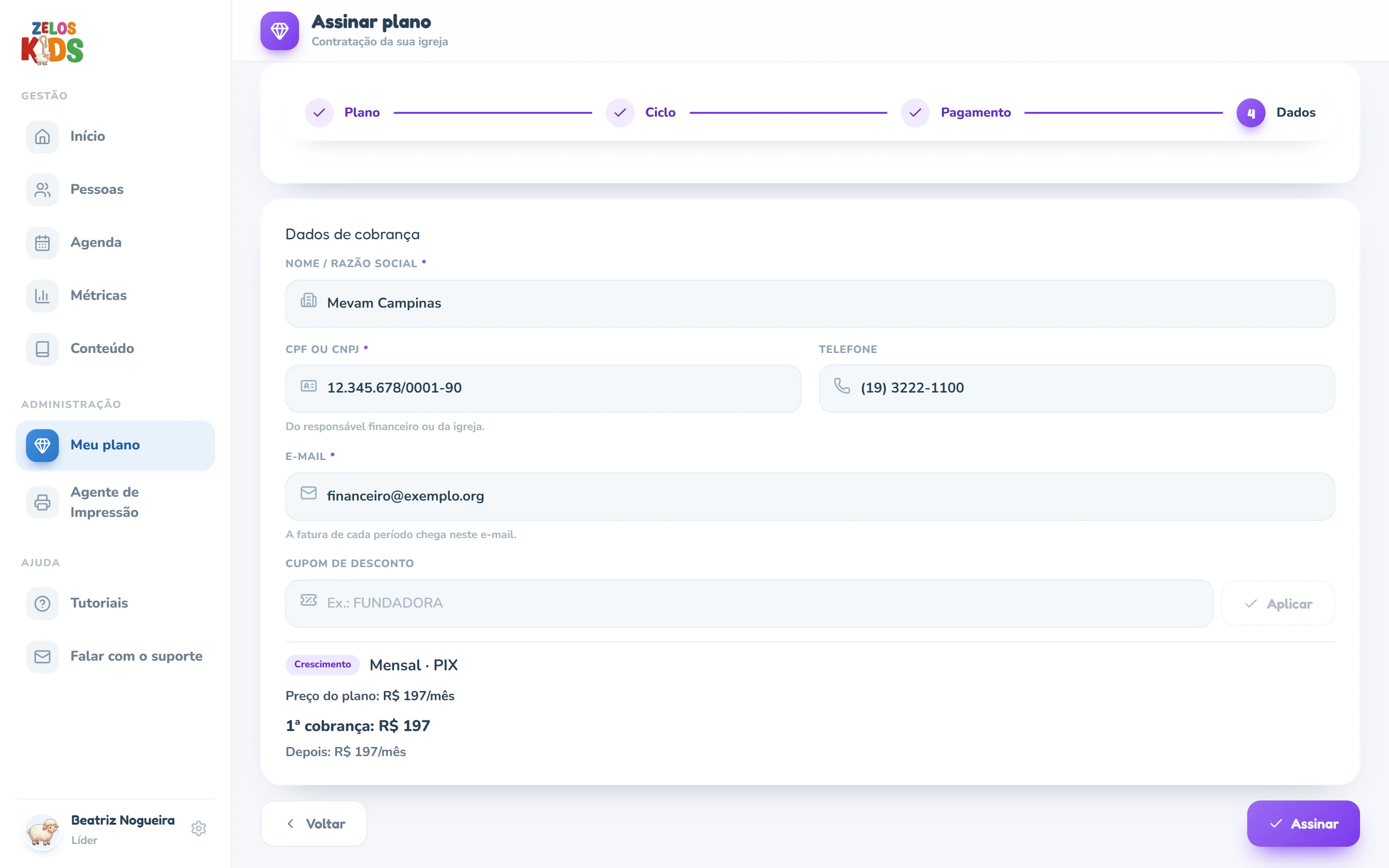Click the Métricas bar chart icon
This screenshot has height=868, width=1389.
point(42,296)
